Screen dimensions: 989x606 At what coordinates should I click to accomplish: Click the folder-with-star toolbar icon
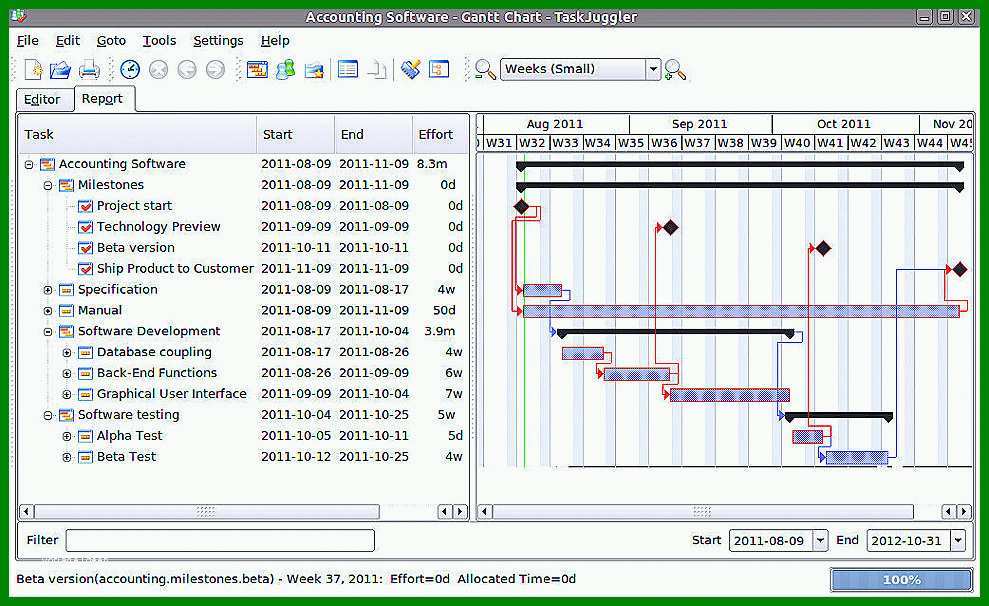coord(313,70)
